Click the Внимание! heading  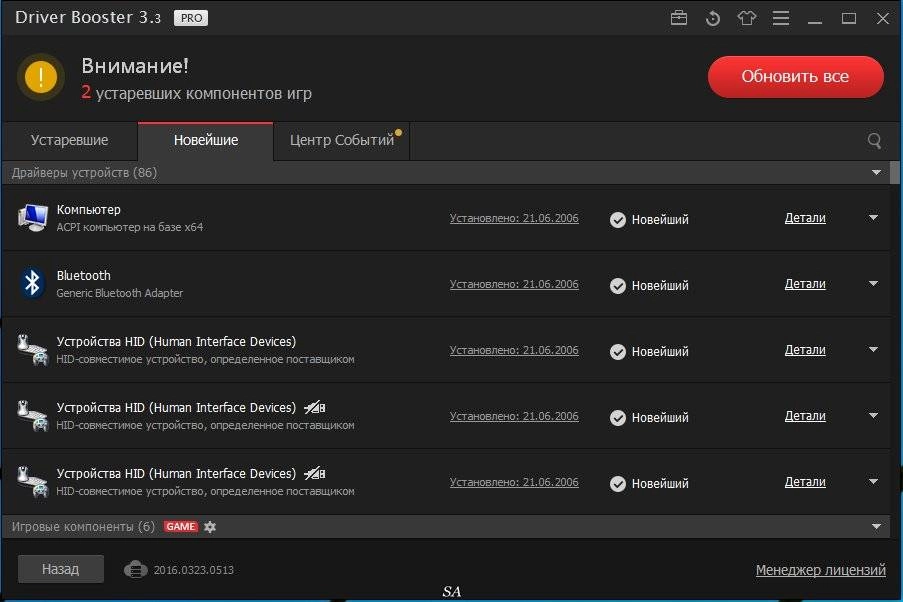135,66
